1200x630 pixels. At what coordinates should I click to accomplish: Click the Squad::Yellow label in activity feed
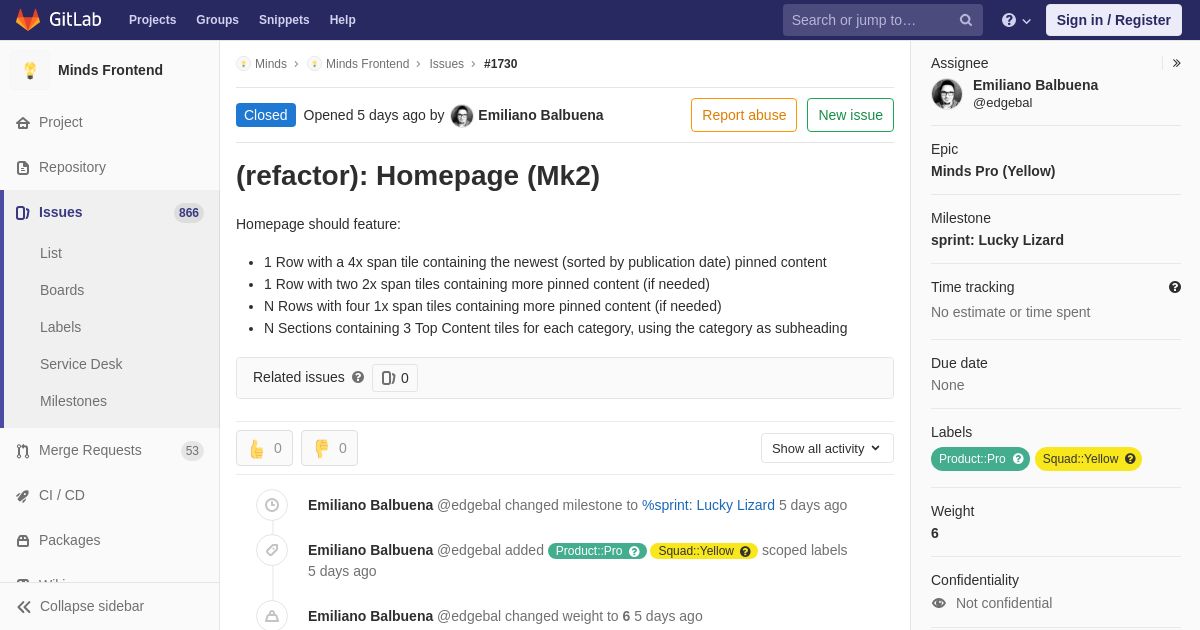(x=704, y=551)
